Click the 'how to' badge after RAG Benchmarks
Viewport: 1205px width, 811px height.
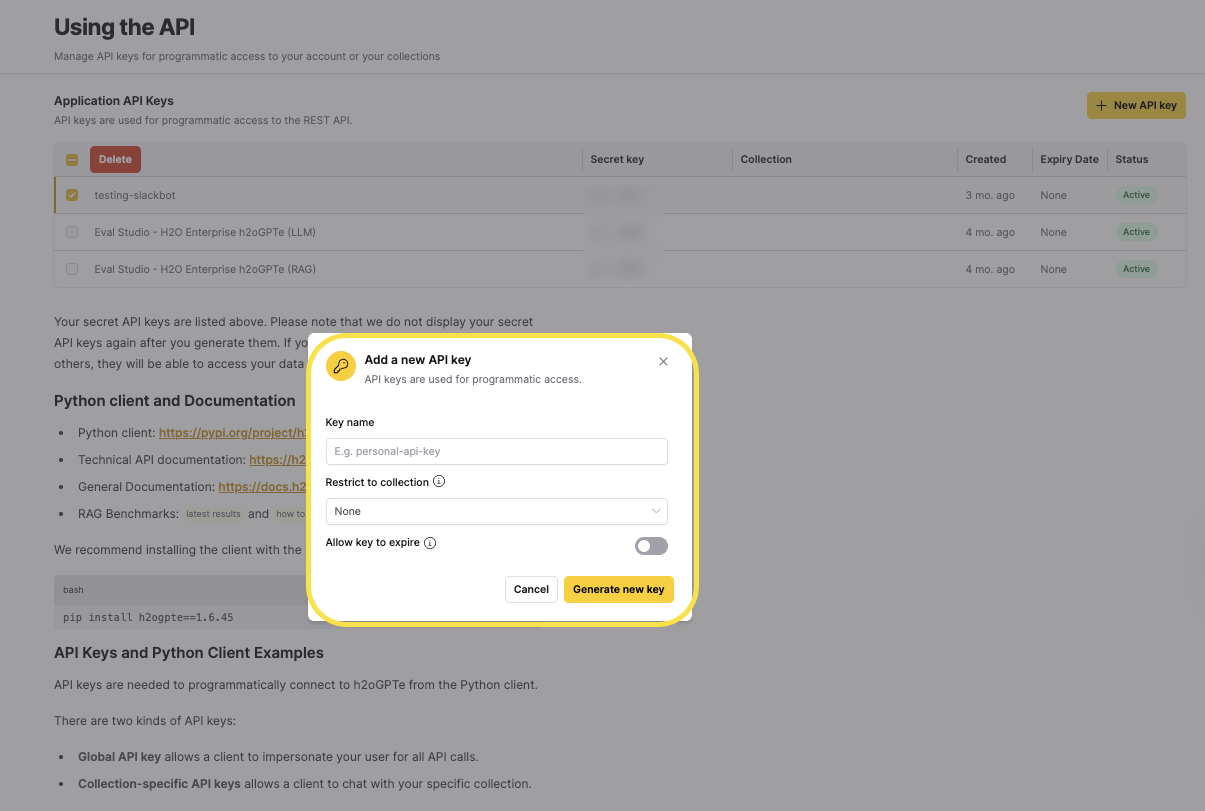click(x=291, y=513)
